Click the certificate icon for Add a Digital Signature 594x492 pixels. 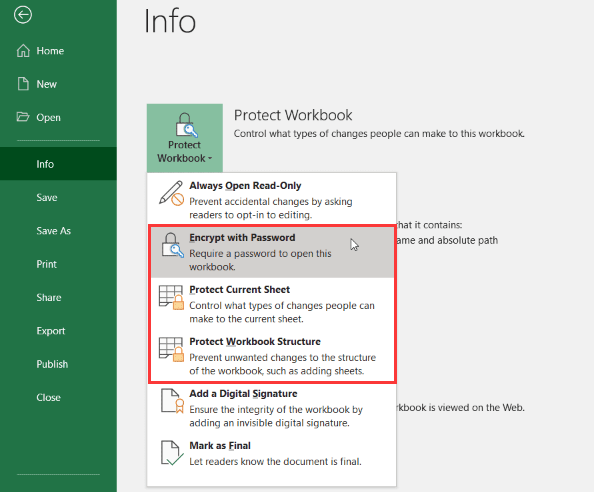(172, 401)
